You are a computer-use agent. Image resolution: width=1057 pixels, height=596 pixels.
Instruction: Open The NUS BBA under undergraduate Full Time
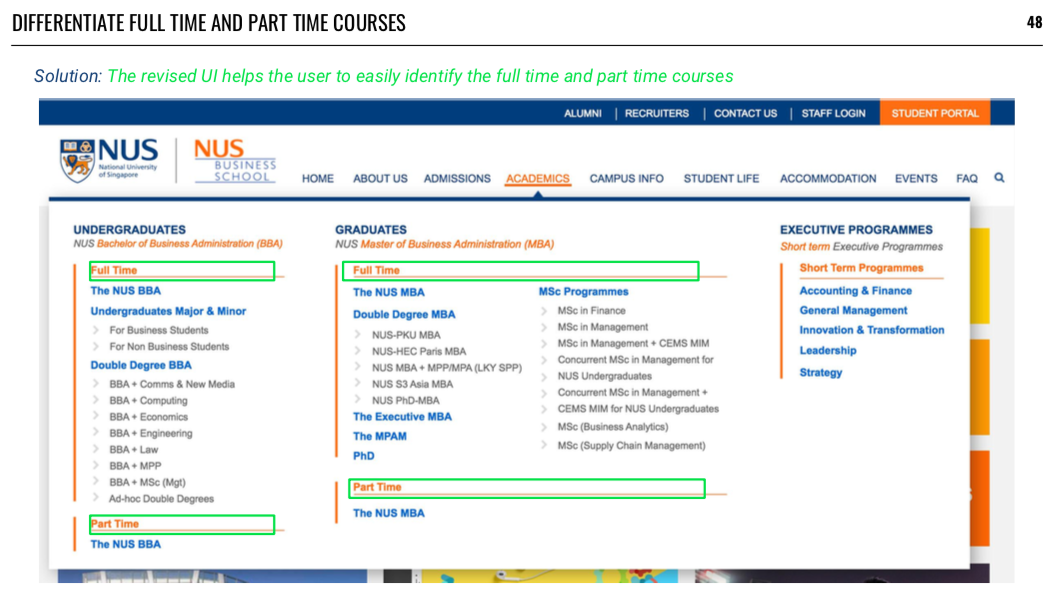pyautogui.click(x=125, y=291)
